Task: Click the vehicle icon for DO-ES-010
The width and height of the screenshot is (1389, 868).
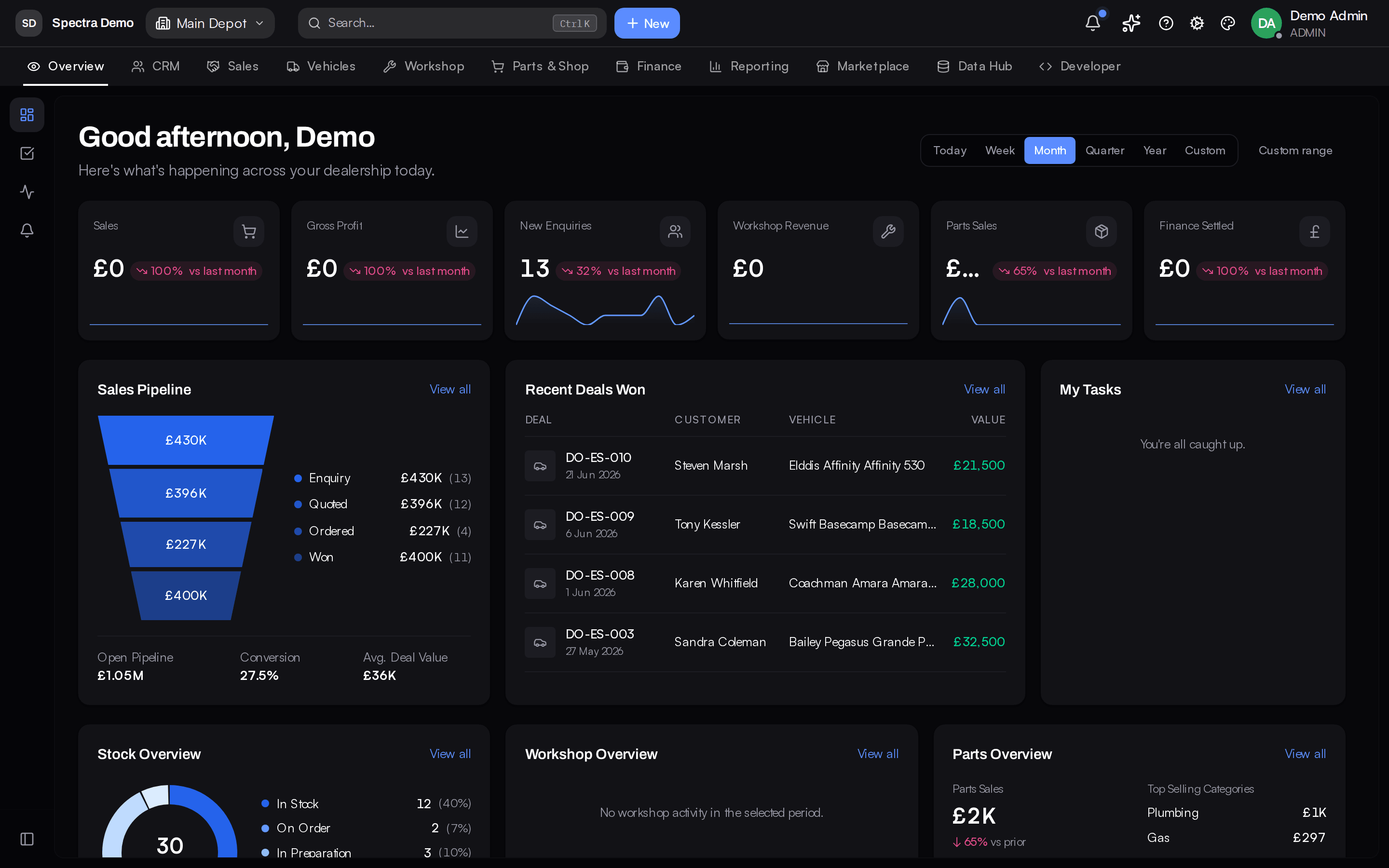Action: tap(540, 465)
